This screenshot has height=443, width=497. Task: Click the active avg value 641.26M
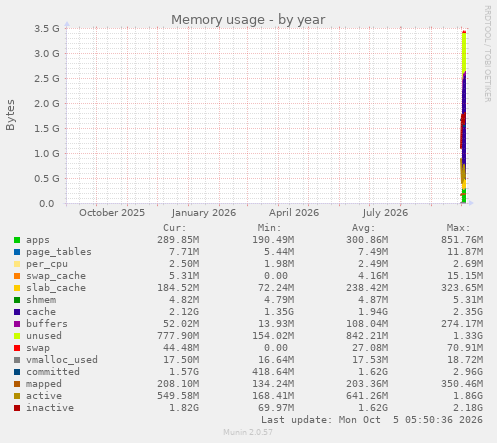[367, 396]
